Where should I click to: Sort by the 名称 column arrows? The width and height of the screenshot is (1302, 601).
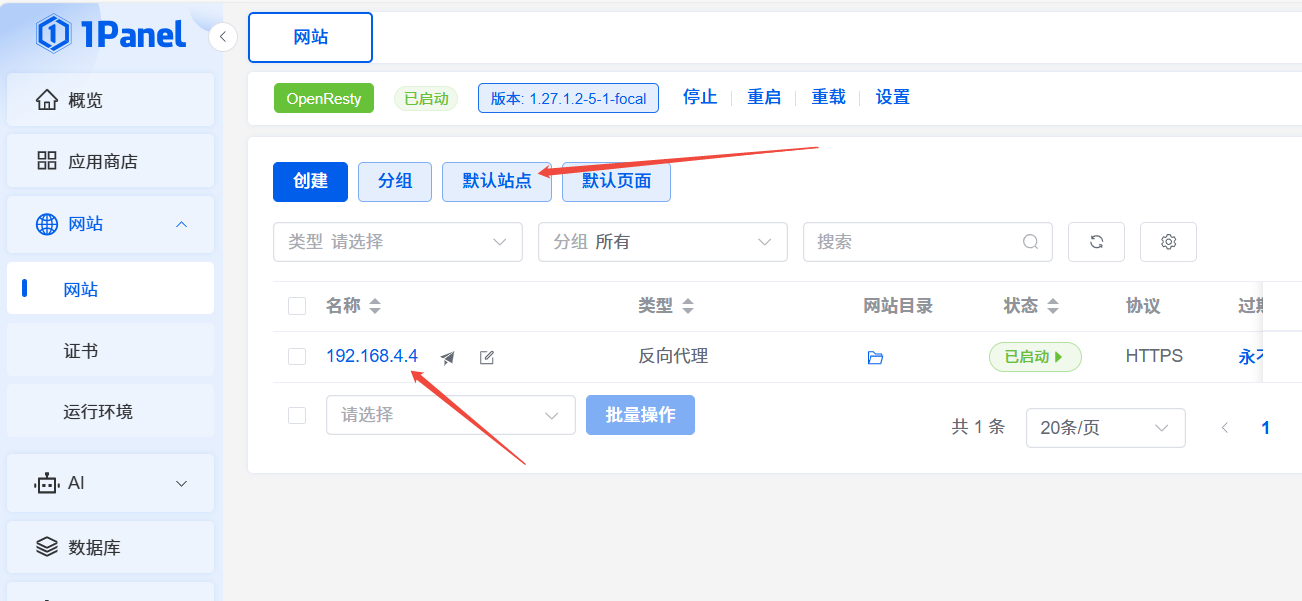[375, 307]
